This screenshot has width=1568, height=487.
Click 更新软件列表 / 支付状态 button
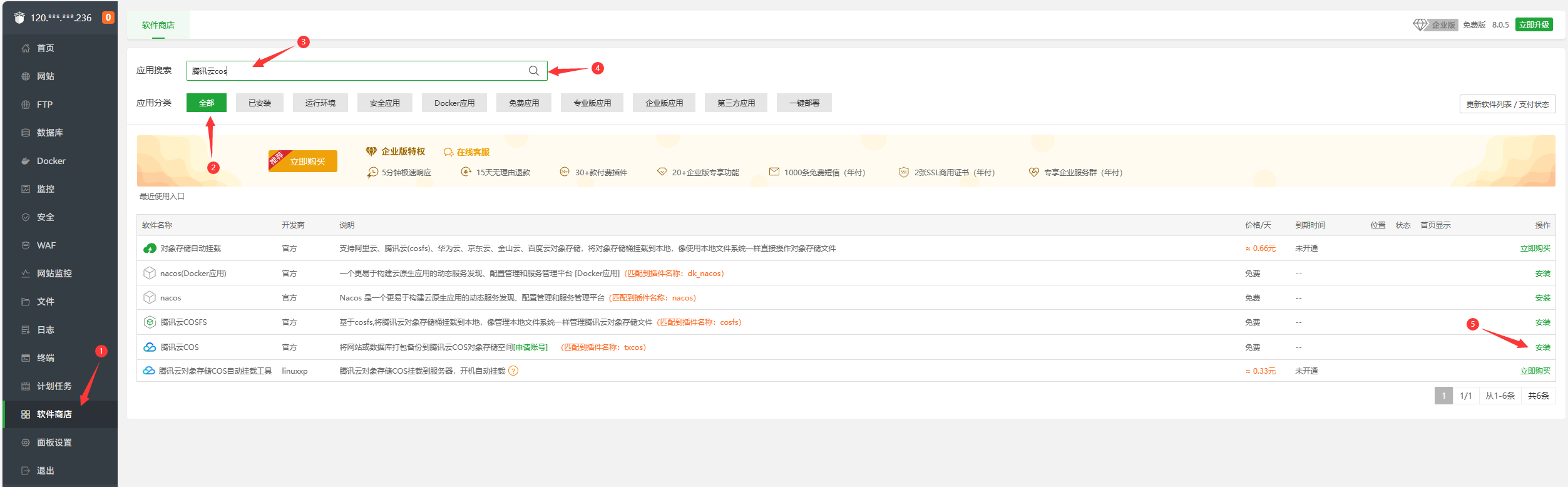pyautogui.click(x=1507, y=104)
